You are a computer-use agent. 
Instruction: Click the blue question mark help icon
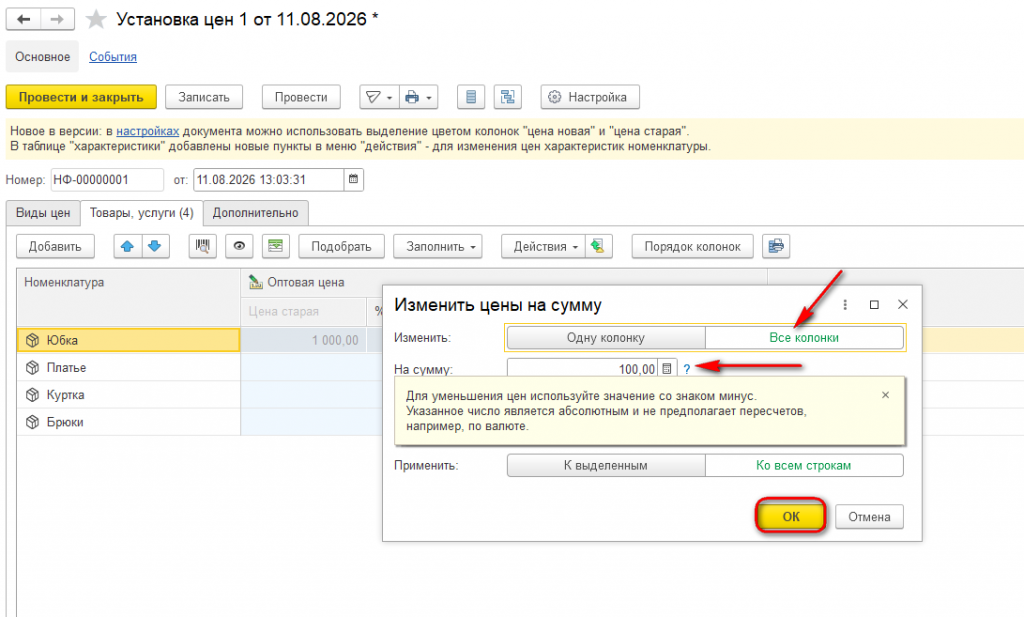point(686,369)
